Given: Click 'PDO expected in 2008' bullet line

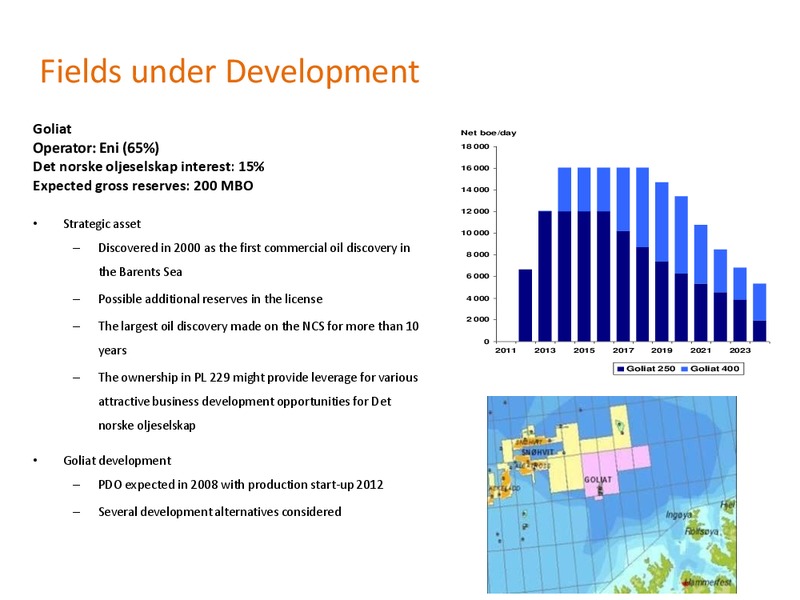Looking at the screenshot, I should 241,485.
